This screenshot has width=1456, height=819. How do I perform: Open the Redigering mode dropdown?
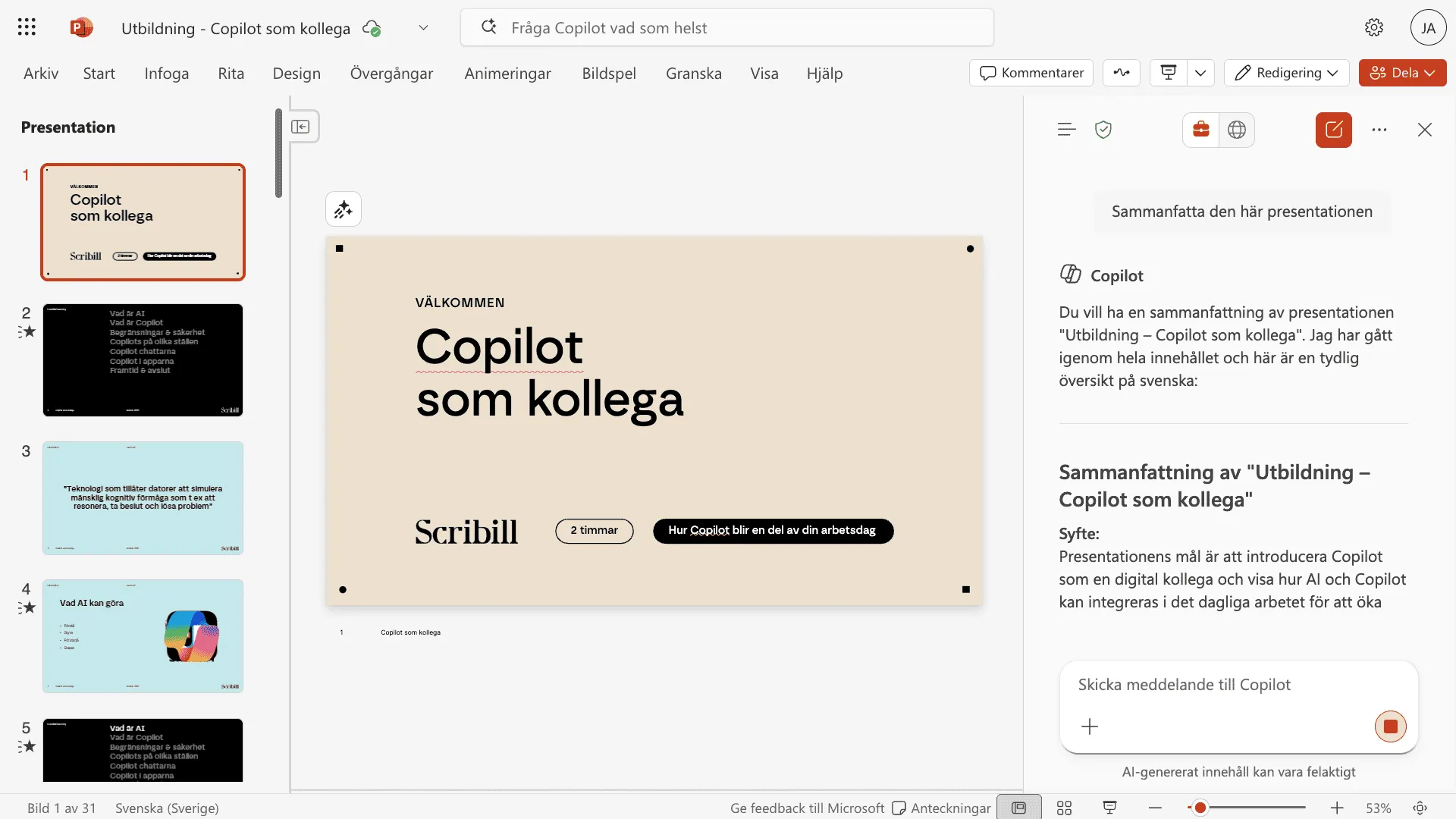pos(1286,73)
